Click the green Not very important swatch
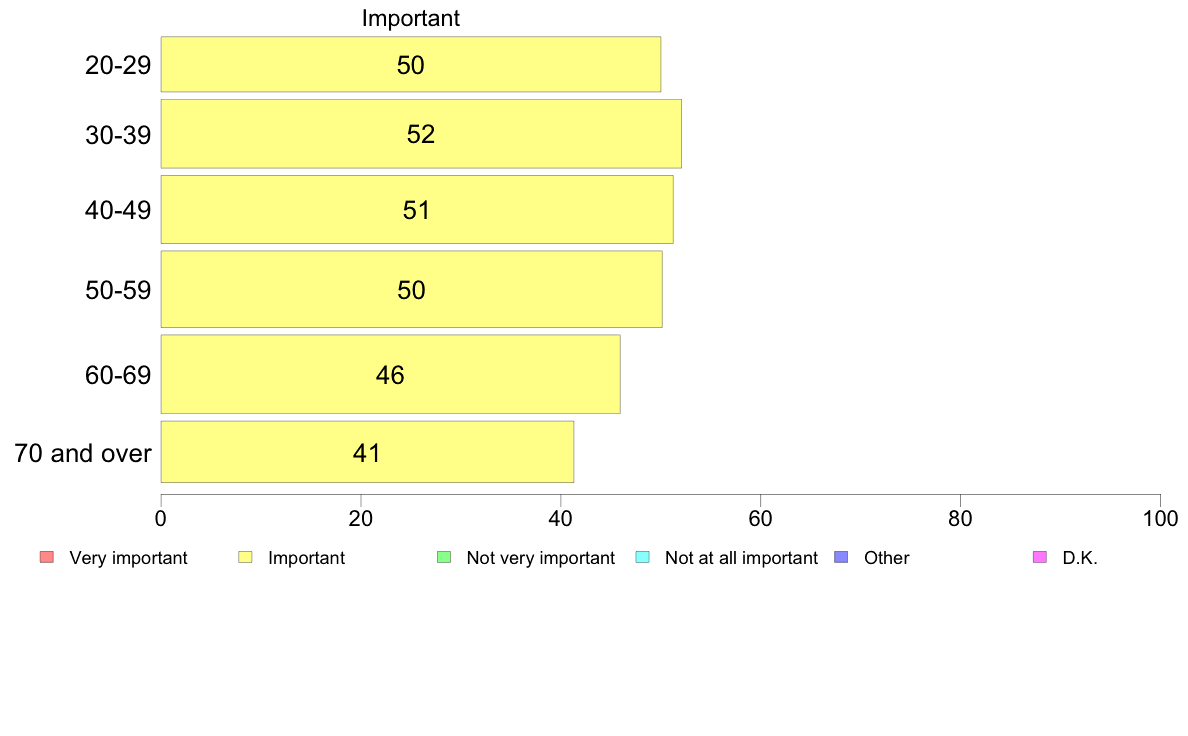 pos(444,557)
